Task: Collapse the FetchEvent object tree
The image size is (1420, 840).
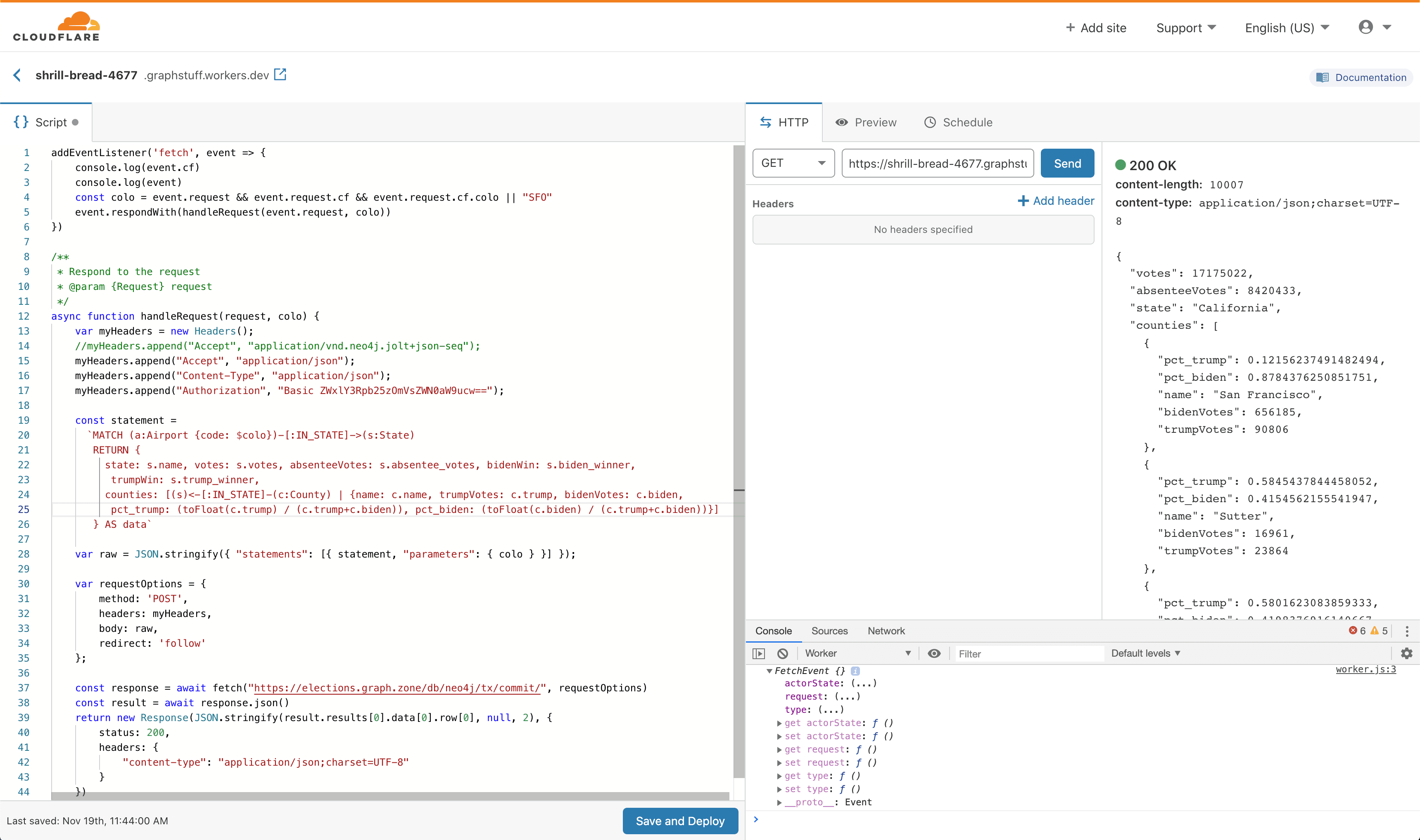Action: coord(769,671)
